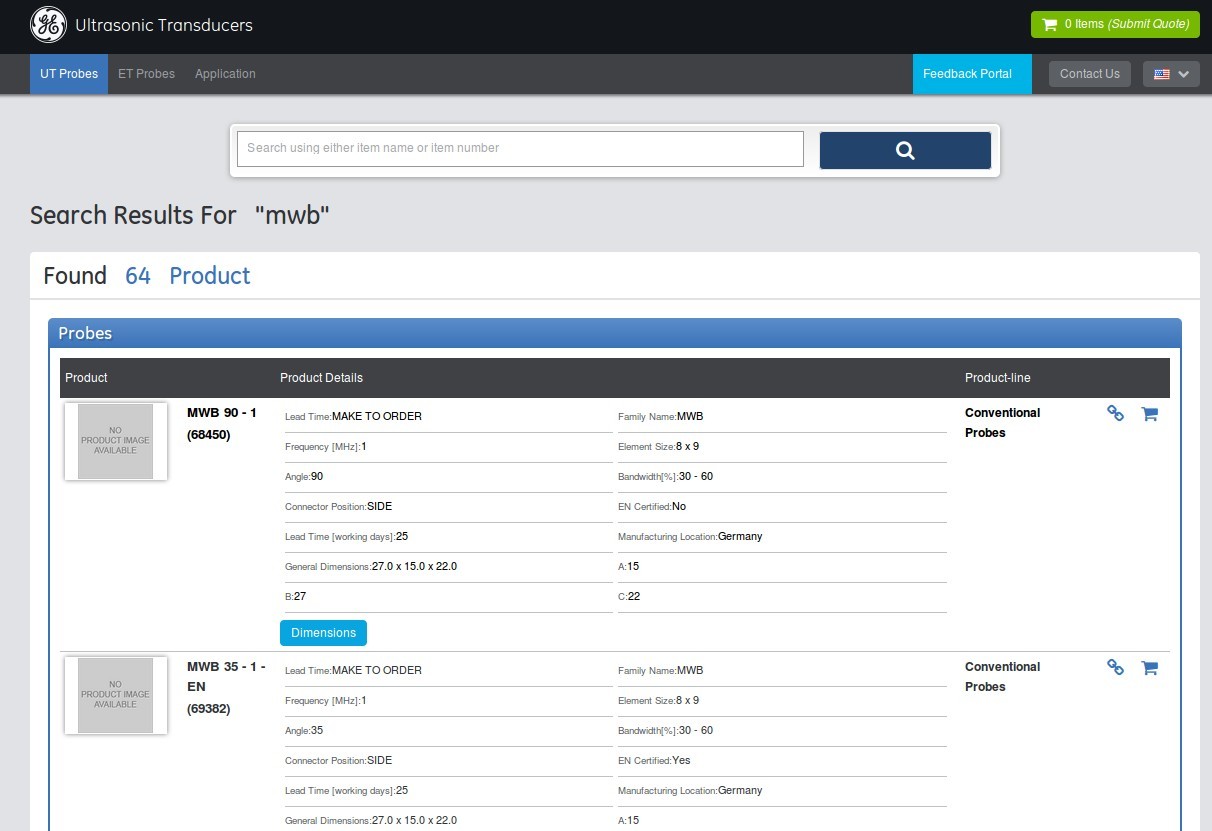1212x831 pixels.
Task: Add MWB 35 - 1 - EN to cart
Action: pyautogui.click(x=1150, y=667)
